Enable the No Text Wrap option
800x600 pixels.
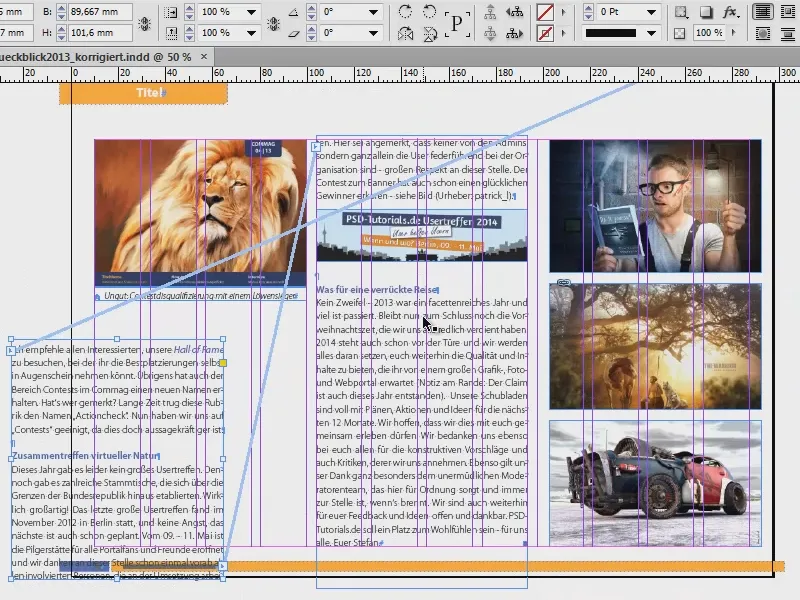tap(763, 10)
